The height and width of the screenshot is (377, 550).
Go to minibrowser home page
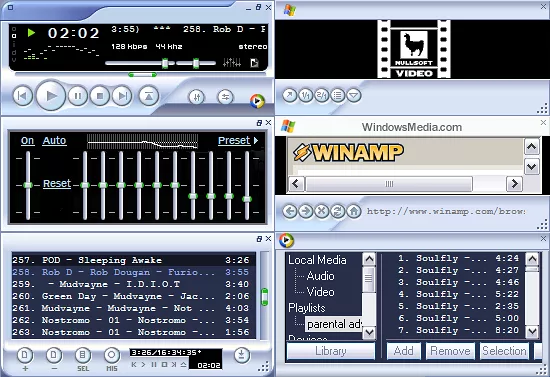click(x=354, y=211)
